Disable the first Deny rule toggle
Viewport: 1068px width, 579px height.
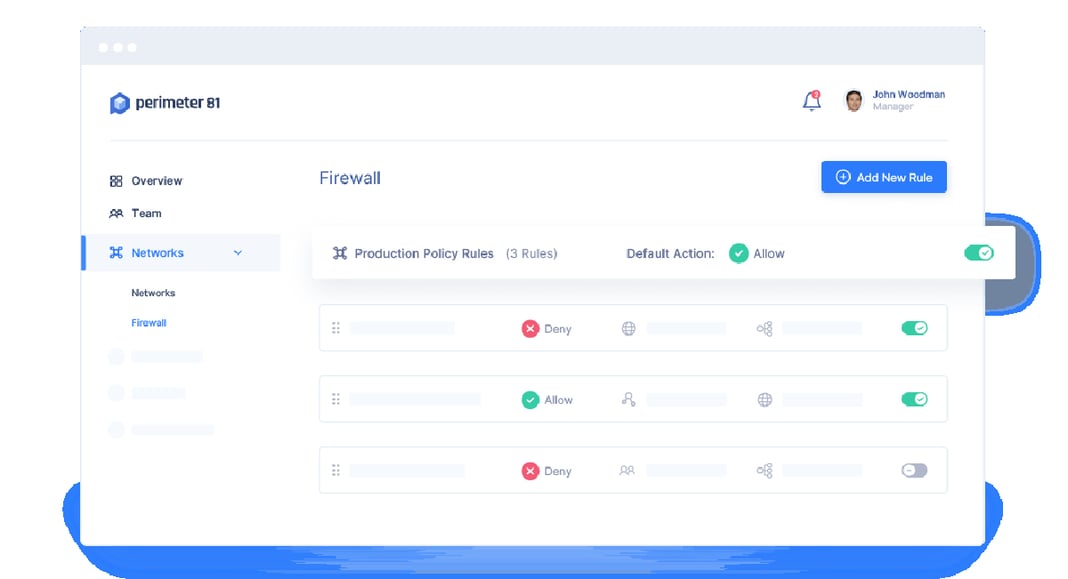click(x=914, y=328)
